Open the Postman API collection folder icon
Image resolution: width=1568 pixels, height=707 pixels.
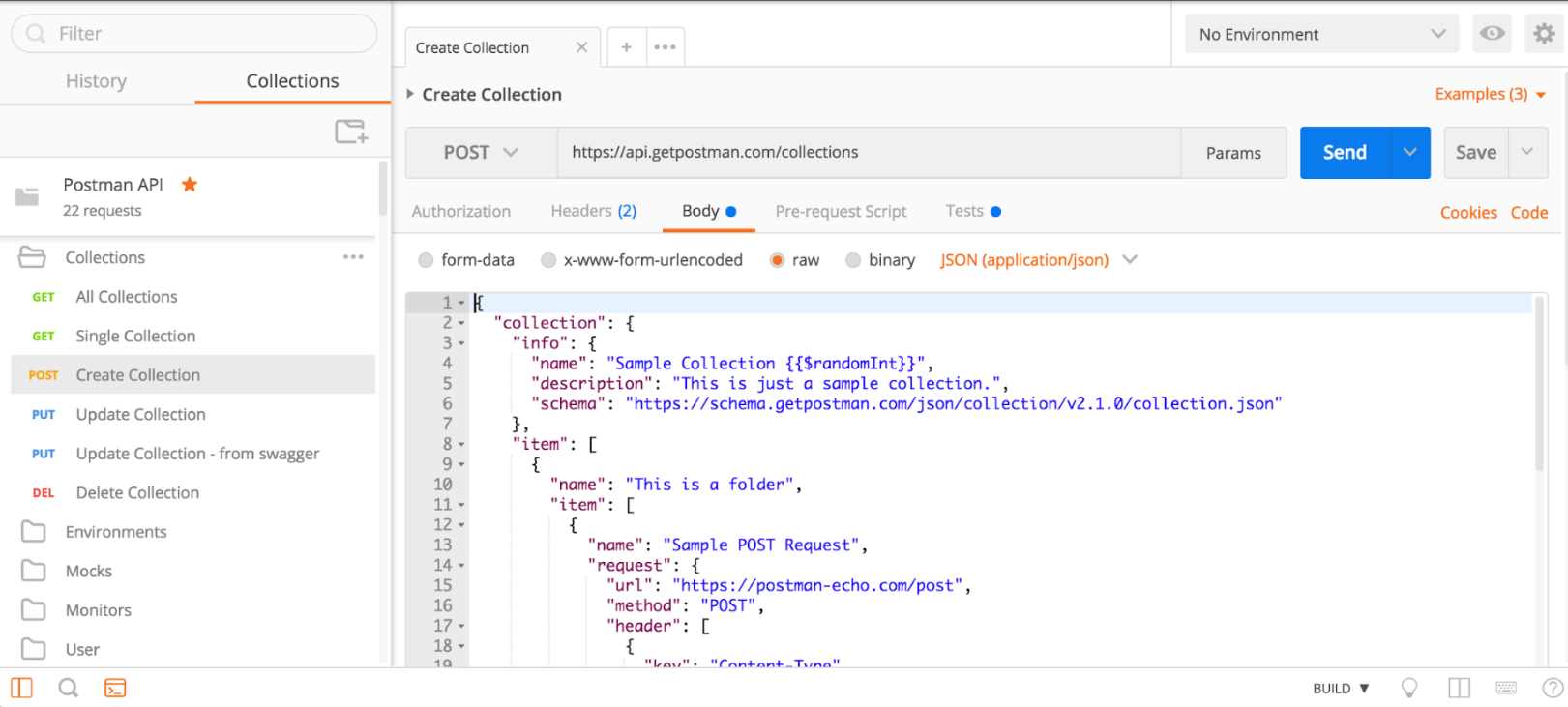tap(27, 196)
